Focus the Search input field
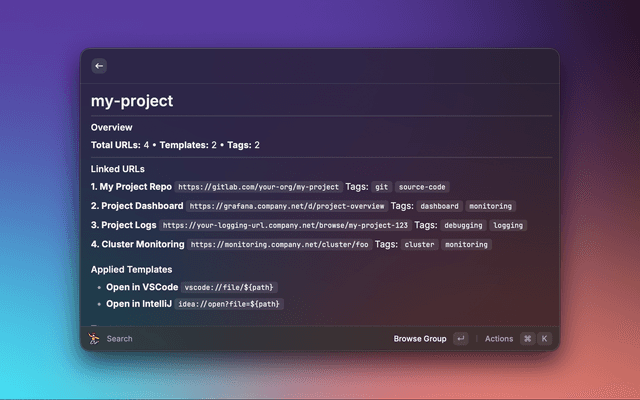640x400 pixels. pyautogui.click(x=200, y=339)
